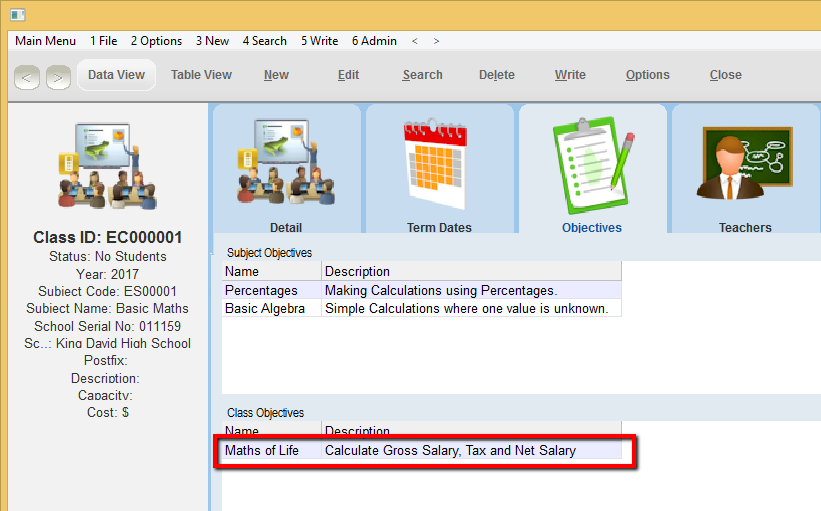Open the Main Menu item
The image size is (821, 511).
coord(45,41)
